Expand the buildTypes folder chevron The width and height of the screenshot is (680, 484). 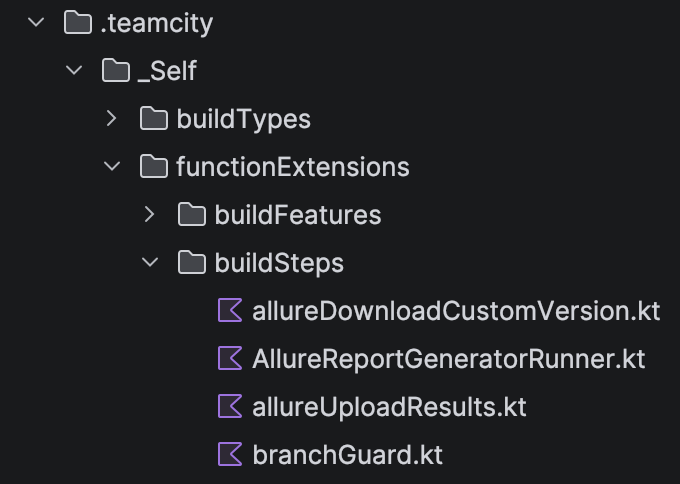(112, 118)
